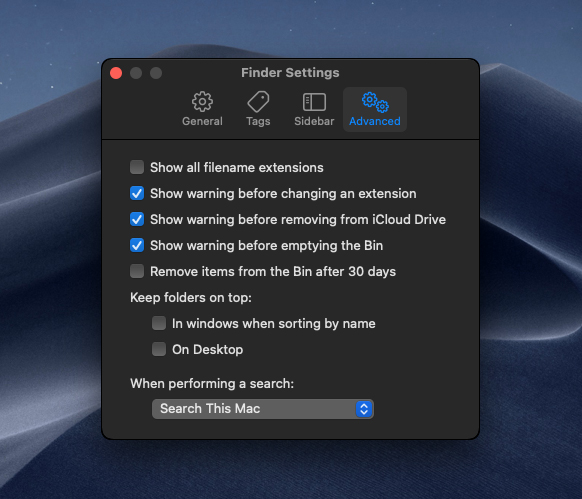
Task: Tick the On Desktop checkbox
Action: click(159, 349)
